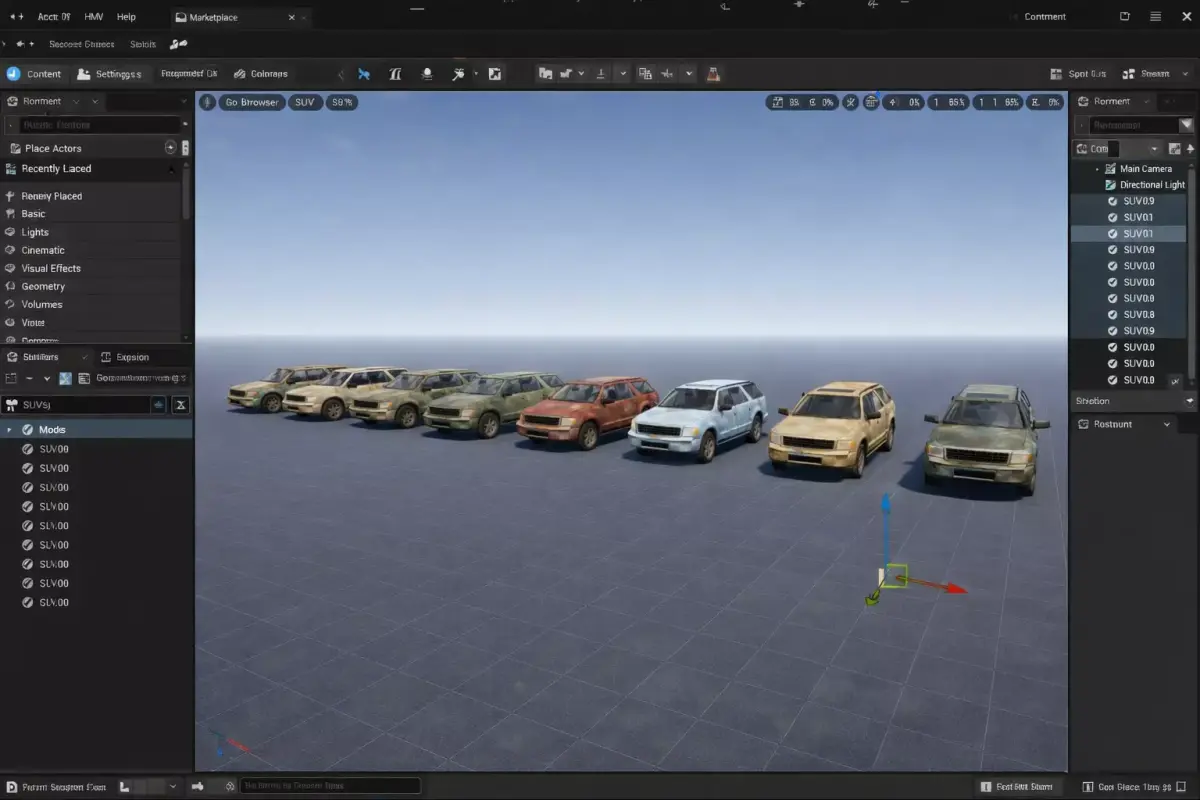This screenshot has width=1200, height=800.
Task: Close the Marketplace tab
Action: click(292, 17)
